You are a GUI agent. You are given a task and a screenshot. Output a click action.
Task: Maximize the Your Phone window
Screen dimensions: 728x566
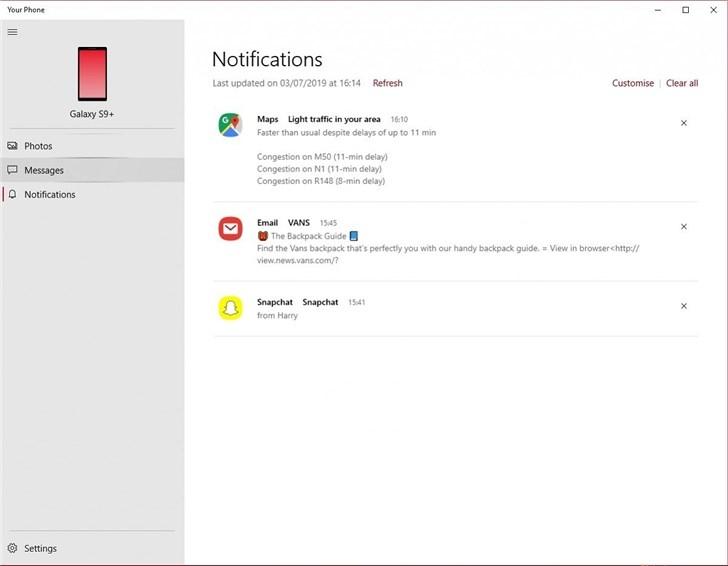pos(685,10)
